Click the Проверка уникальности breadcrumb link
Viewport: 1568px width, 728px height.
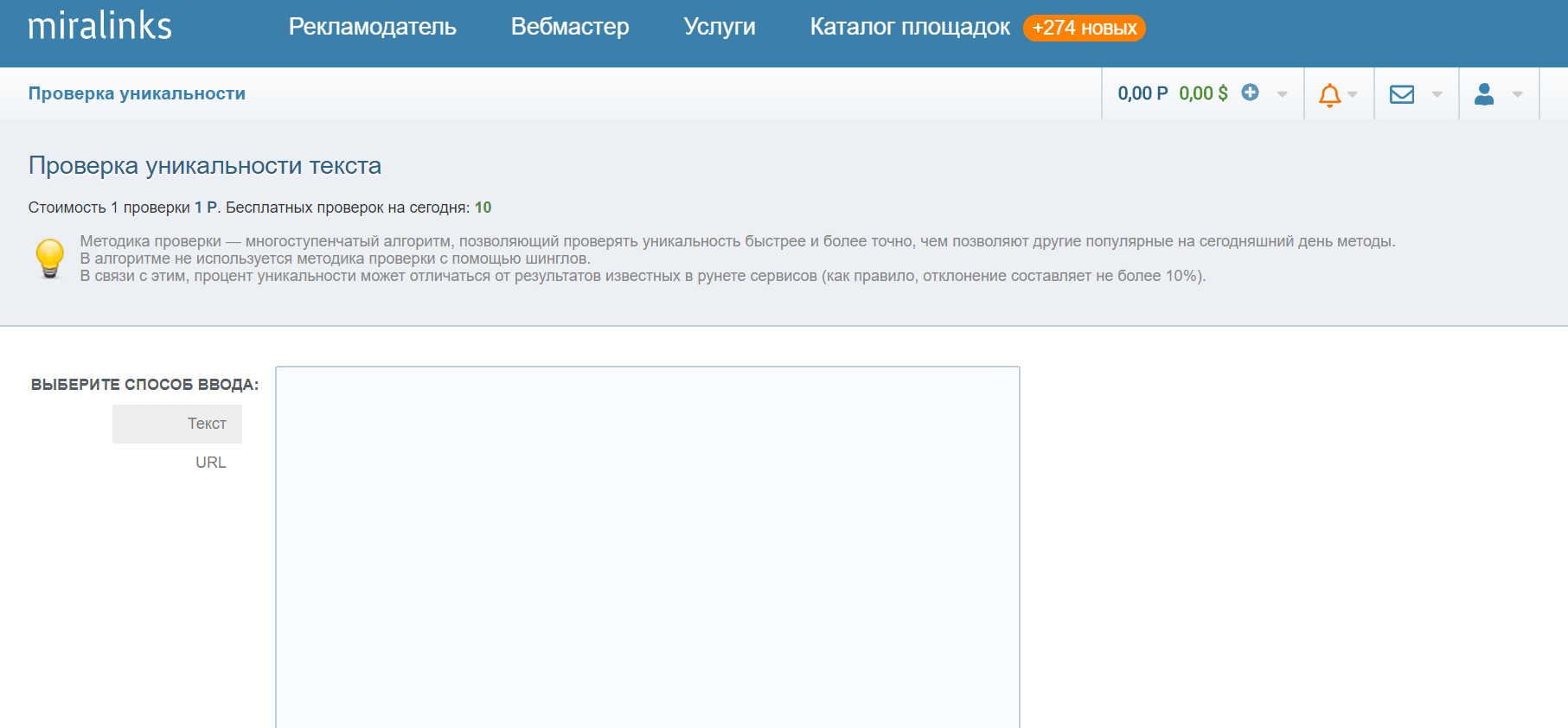tap(137, 93)
